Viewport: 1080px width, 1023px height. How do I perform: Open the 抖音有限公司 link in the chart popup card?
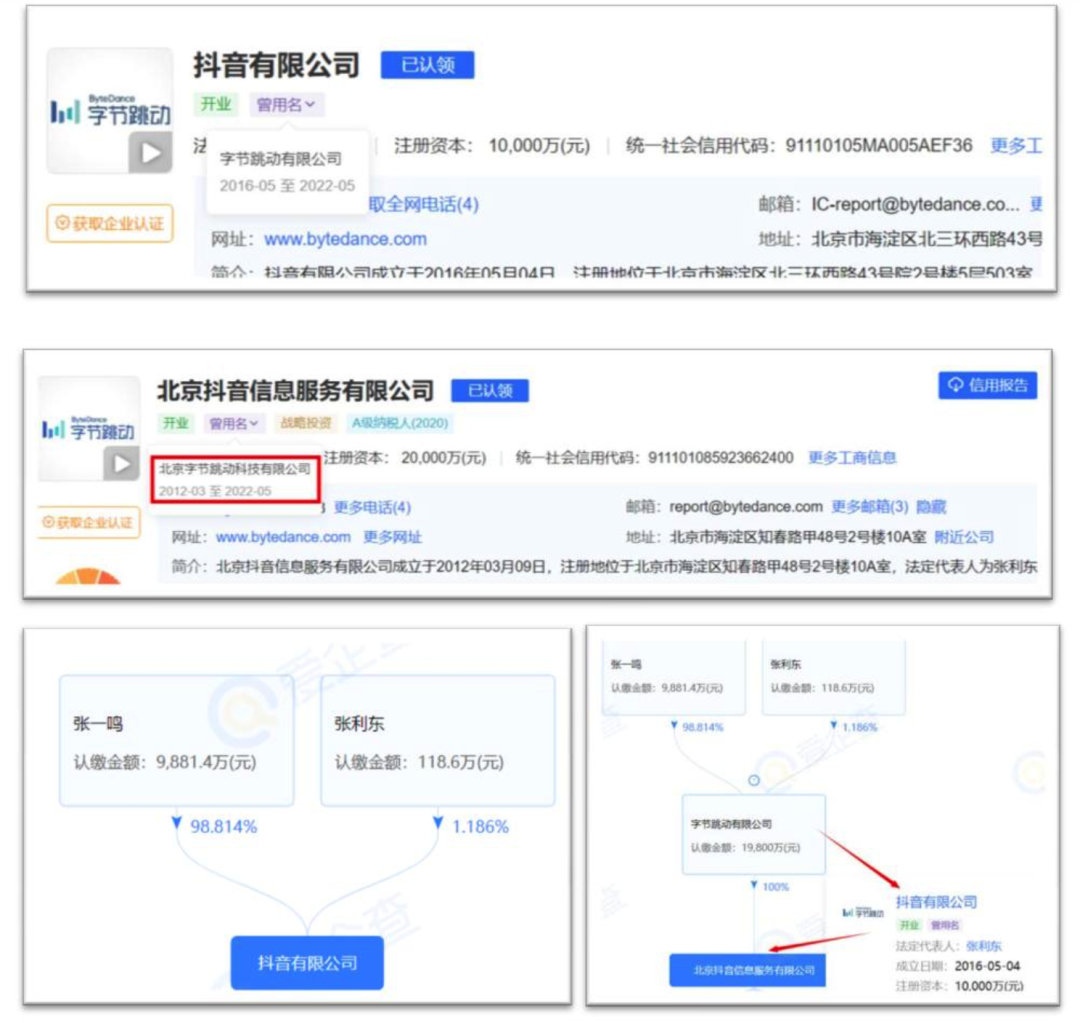tap(936, 902)
